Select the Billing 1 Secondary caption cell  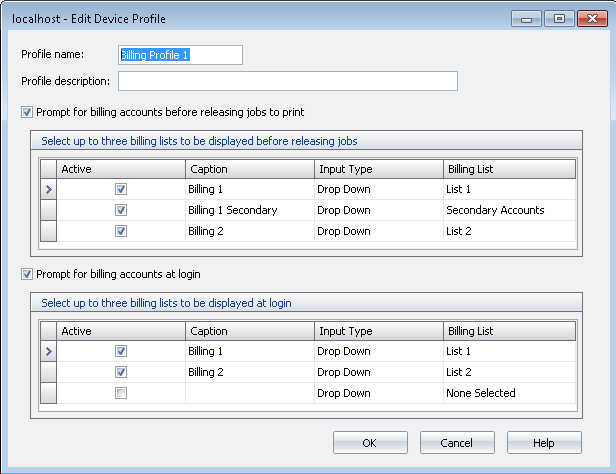pos(249,210)
